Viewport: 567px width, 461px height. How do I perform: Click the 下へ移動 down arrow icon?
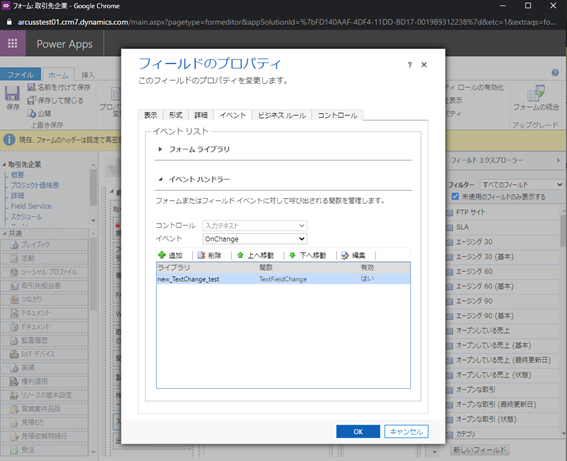293,255
